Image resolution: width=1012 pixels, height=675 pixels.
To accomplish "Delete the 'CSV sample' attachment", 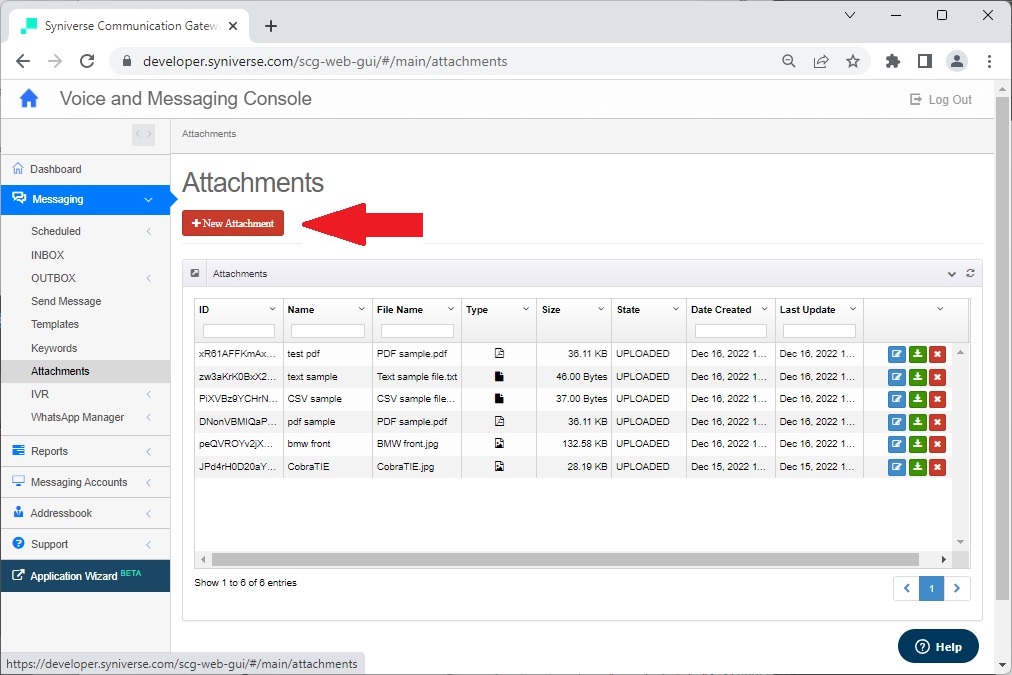I will pyautogui.click(x=938, y=399).
